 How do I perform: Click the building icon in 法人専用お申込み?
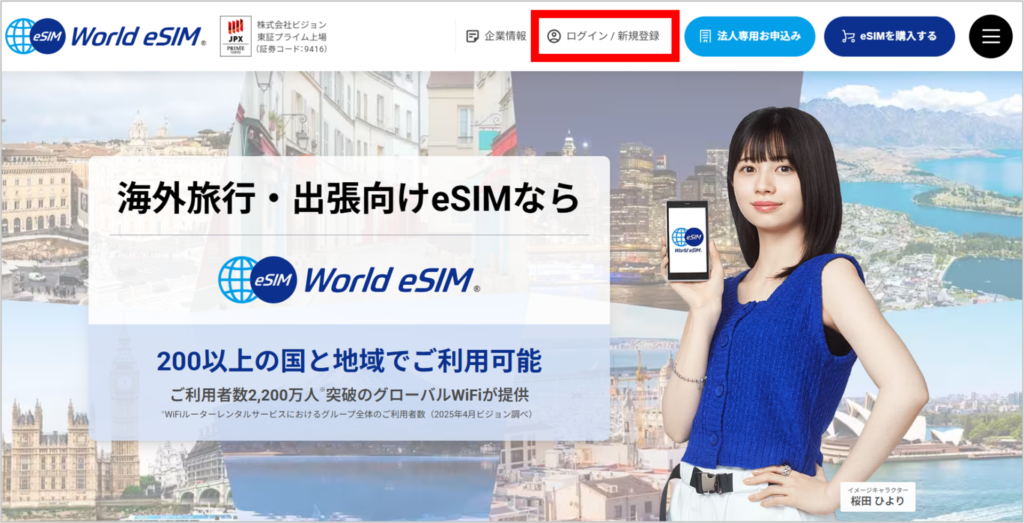[x=705, y=37]
